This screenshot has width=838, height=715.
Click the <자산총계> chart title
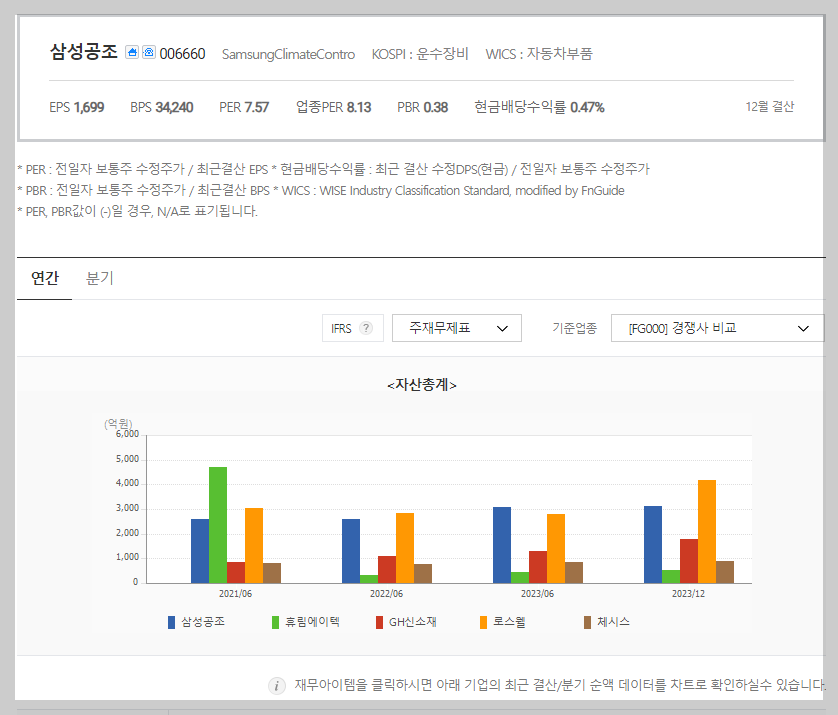422,385
